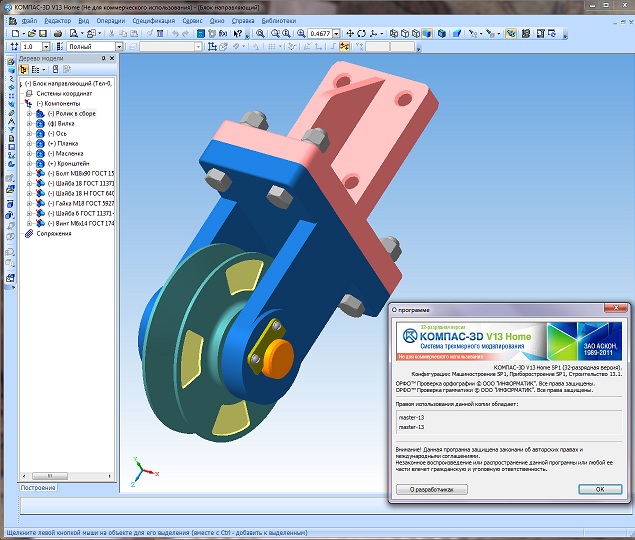Screen dimensions: 635x540
Task: Open the Полный display mode dropdown
Action: (x=119, y=47)
